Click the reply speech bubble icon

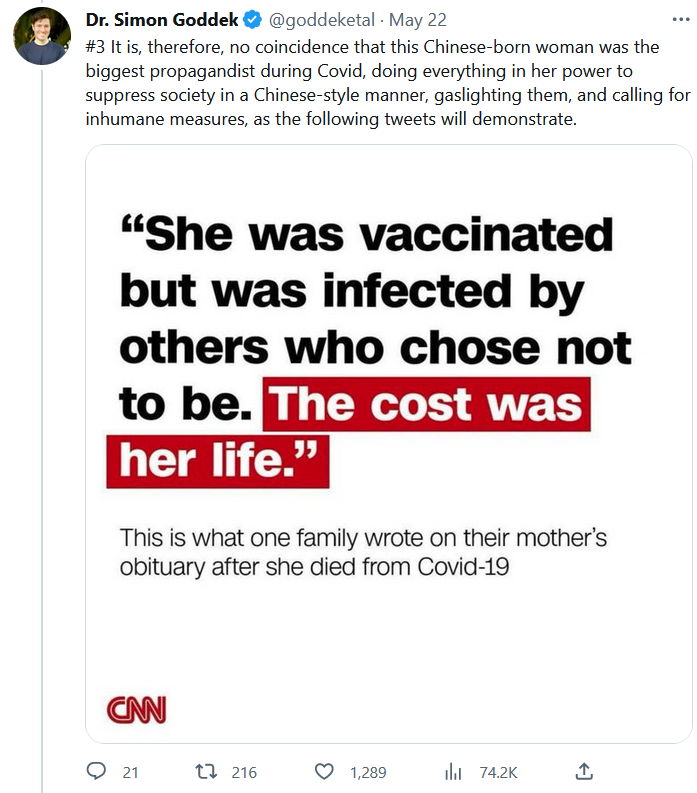97,772
